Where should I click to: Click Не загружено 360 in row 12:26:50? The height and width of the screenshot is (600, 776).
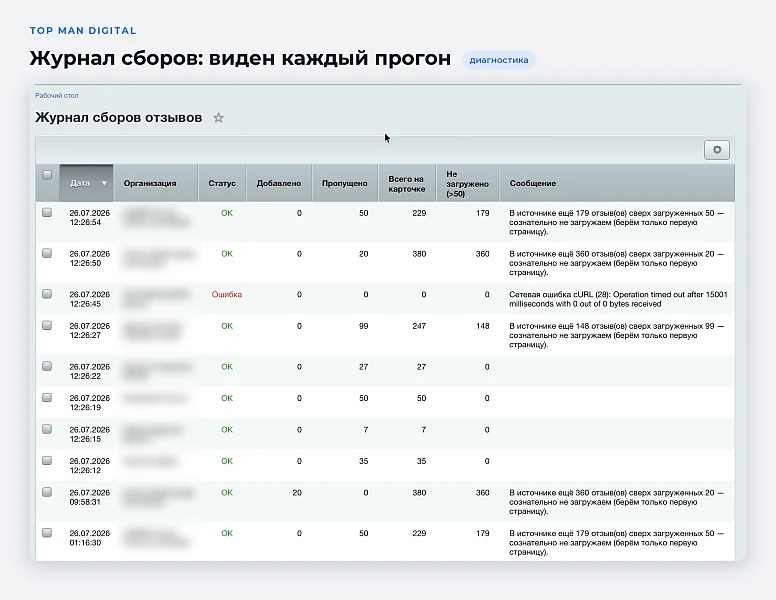coord(483,254)
